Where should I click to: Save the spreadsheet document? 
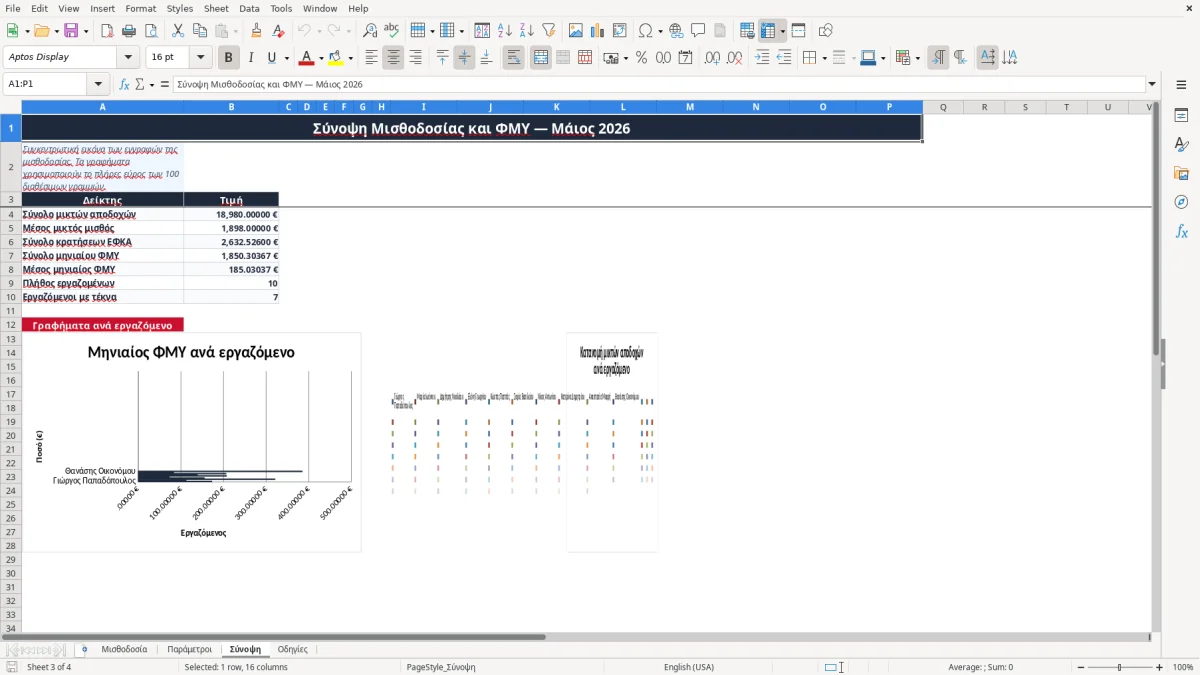(x=71, y=31)
